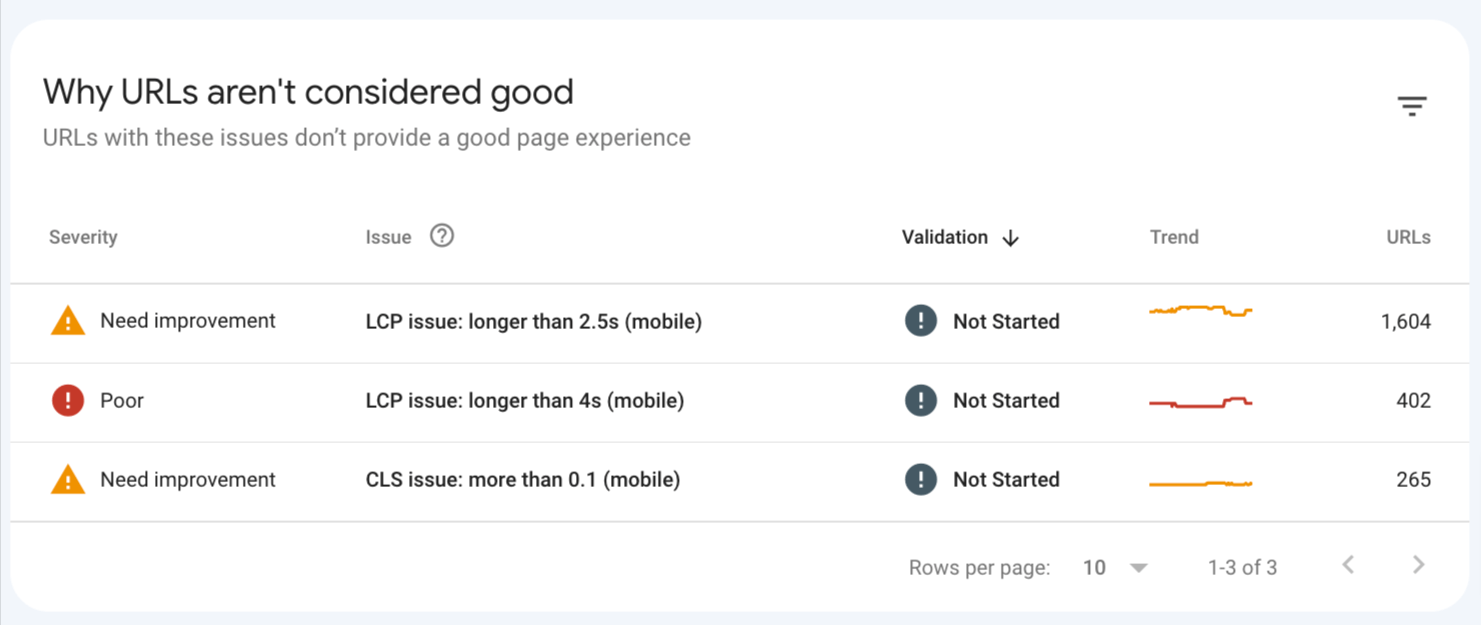Open the LCP issue longer than 2.5s details
Viewport: 1481px width, 625px height.
533,321
